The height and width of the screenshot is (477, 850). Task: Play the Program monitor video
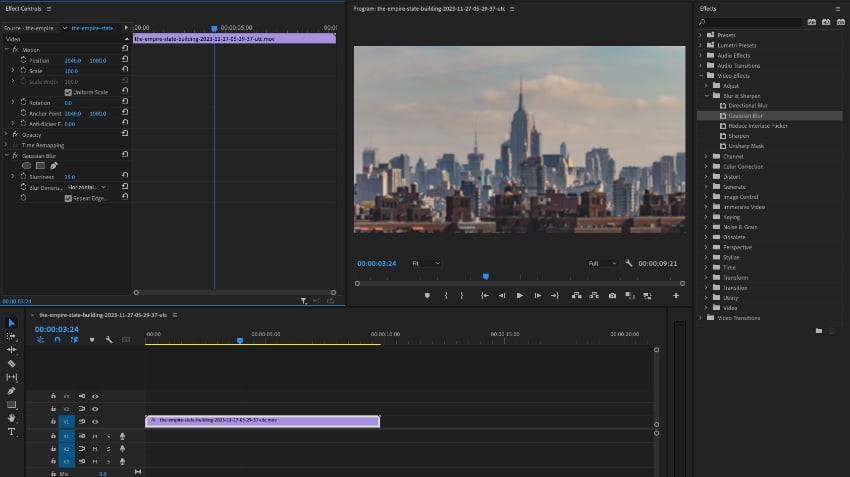[x=520, y=295]
